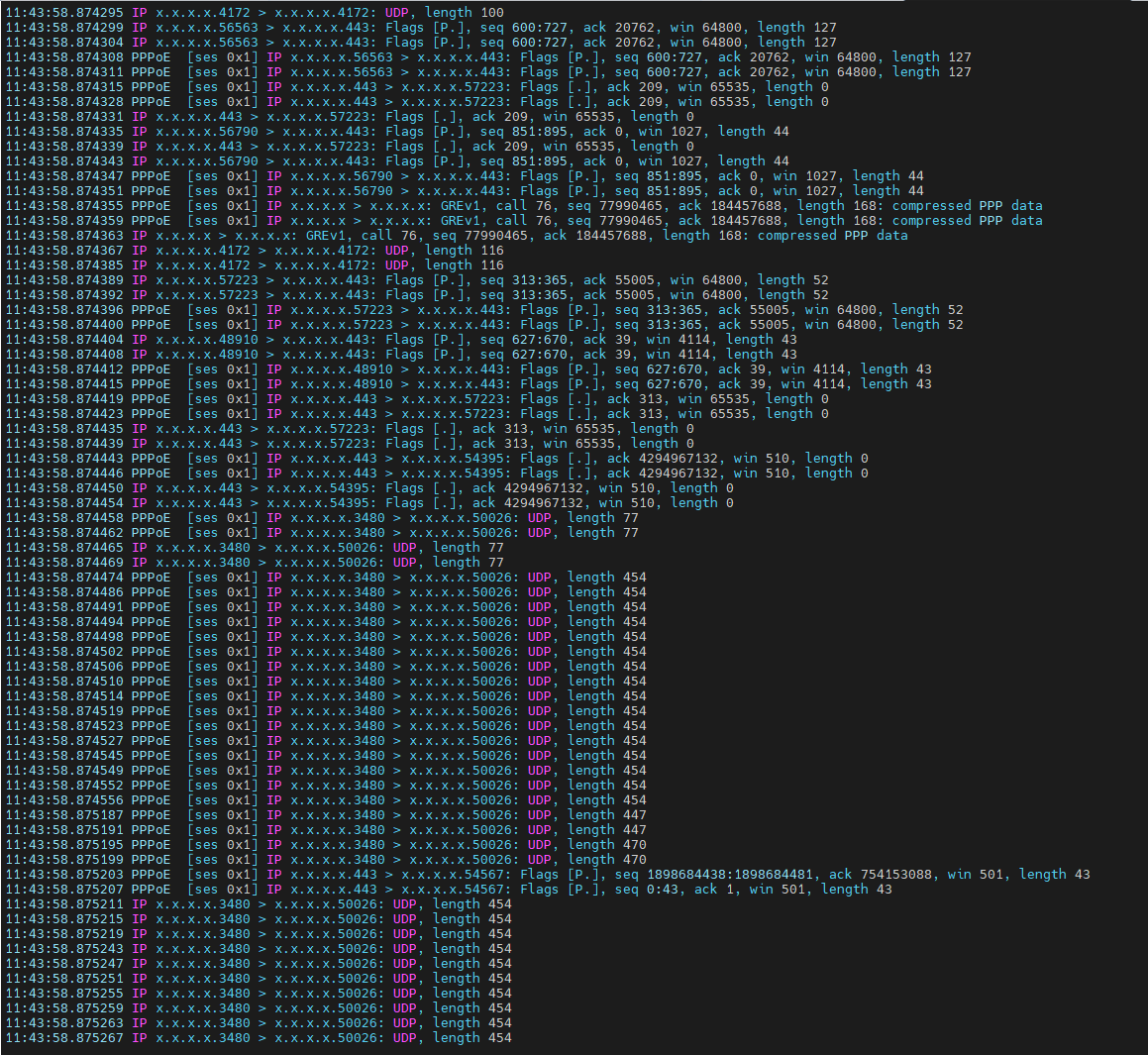Click 'length 454' in the 11:43:58.874502 line

[x=607, y=652]
